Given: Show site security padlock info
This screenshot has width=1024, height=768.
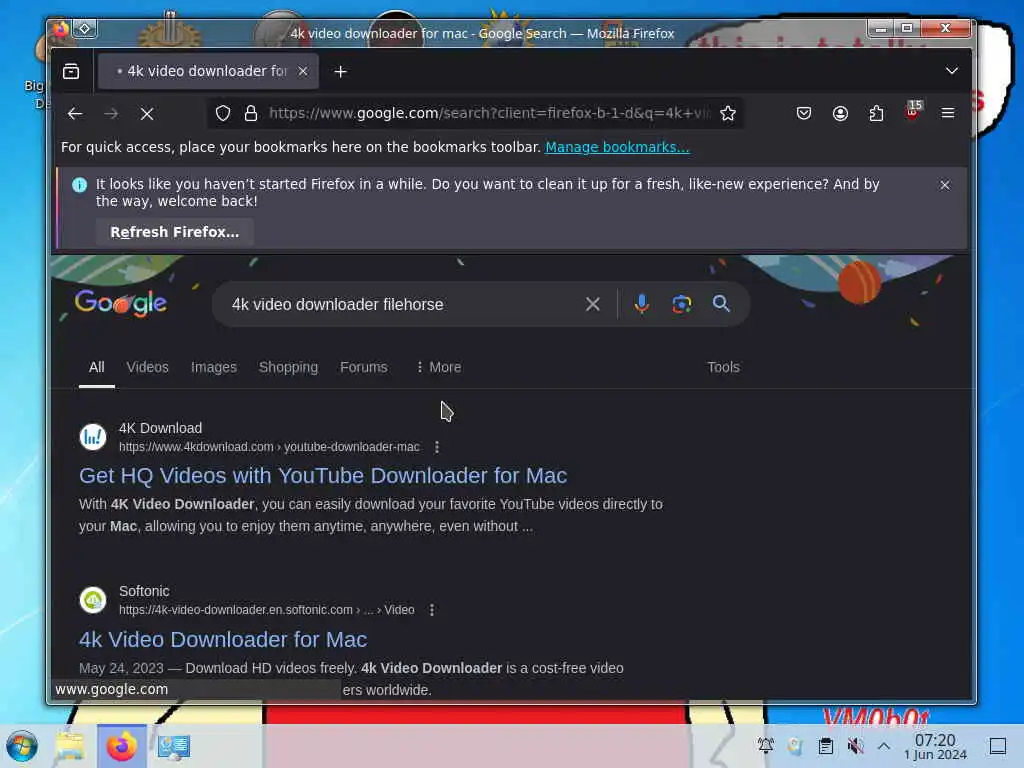Looking at the screenshot, I should pyautogui.click(x=251, y=114).
